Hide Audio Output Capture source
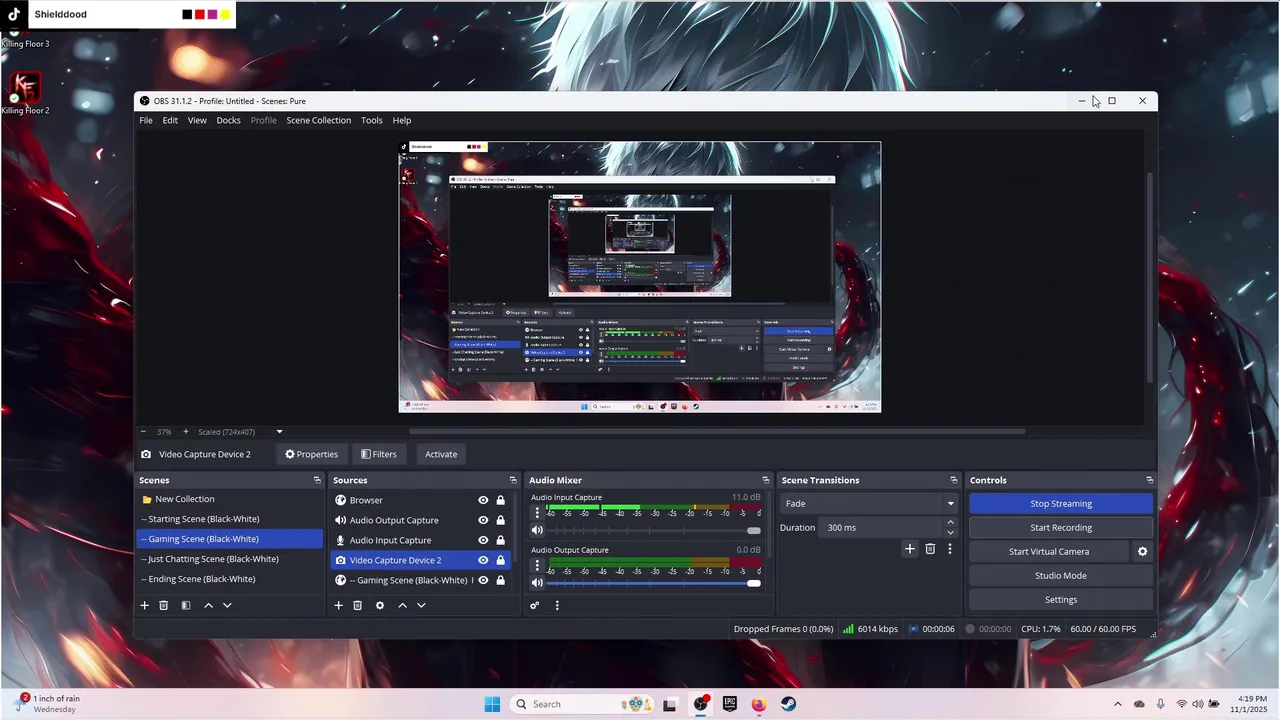1280x720 pixels. coord(483,520)
